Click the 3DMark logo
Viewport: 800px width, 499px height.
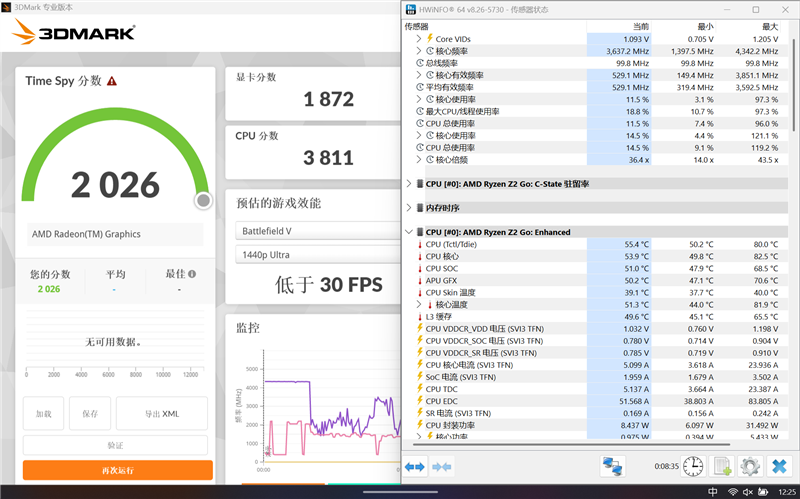point(73,32)
